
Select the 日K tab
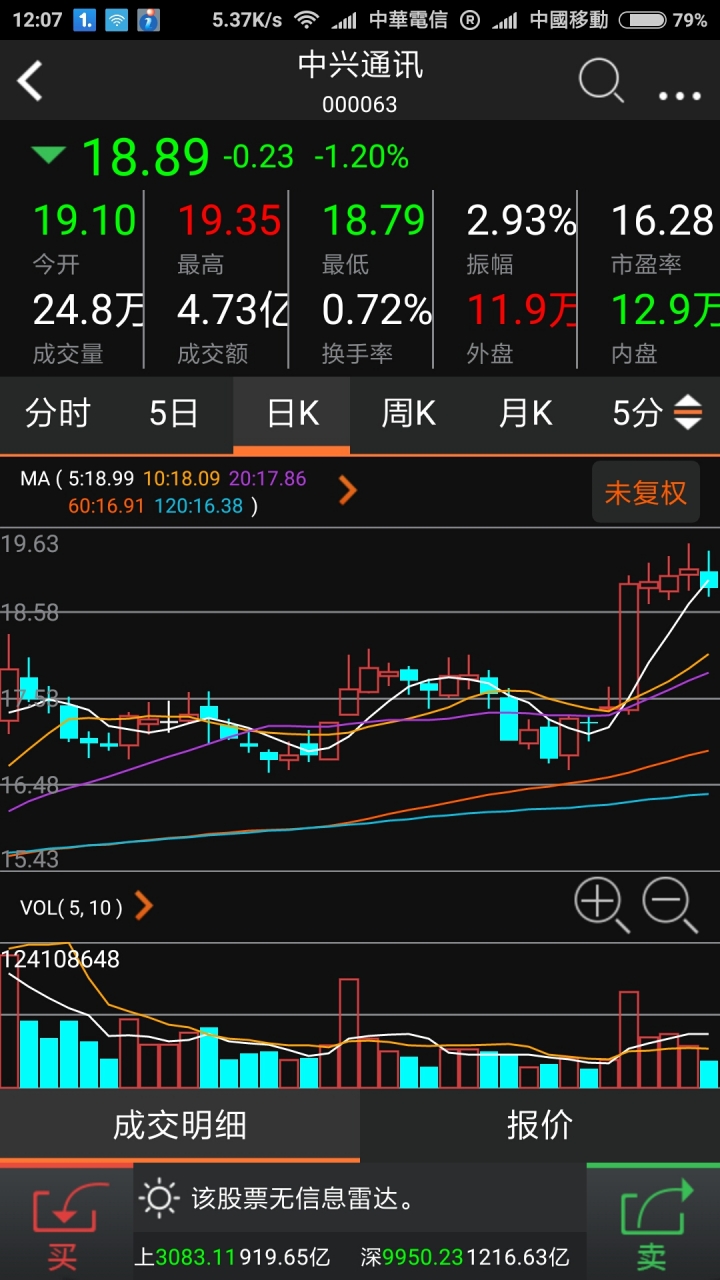[292, 413]
